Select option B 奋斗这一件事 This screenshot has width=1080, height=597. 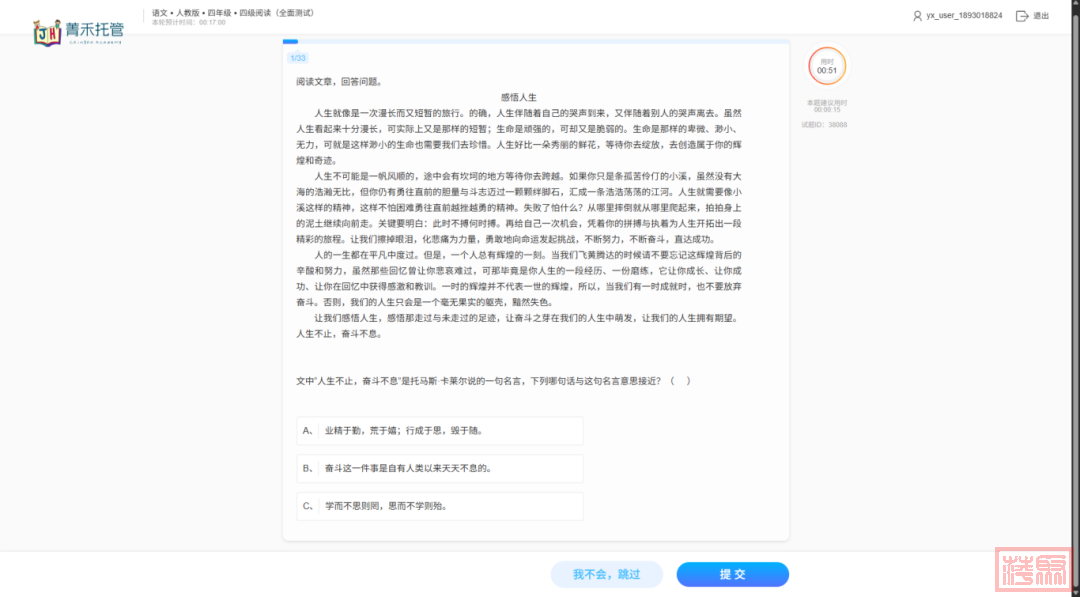tap(440, 468)
